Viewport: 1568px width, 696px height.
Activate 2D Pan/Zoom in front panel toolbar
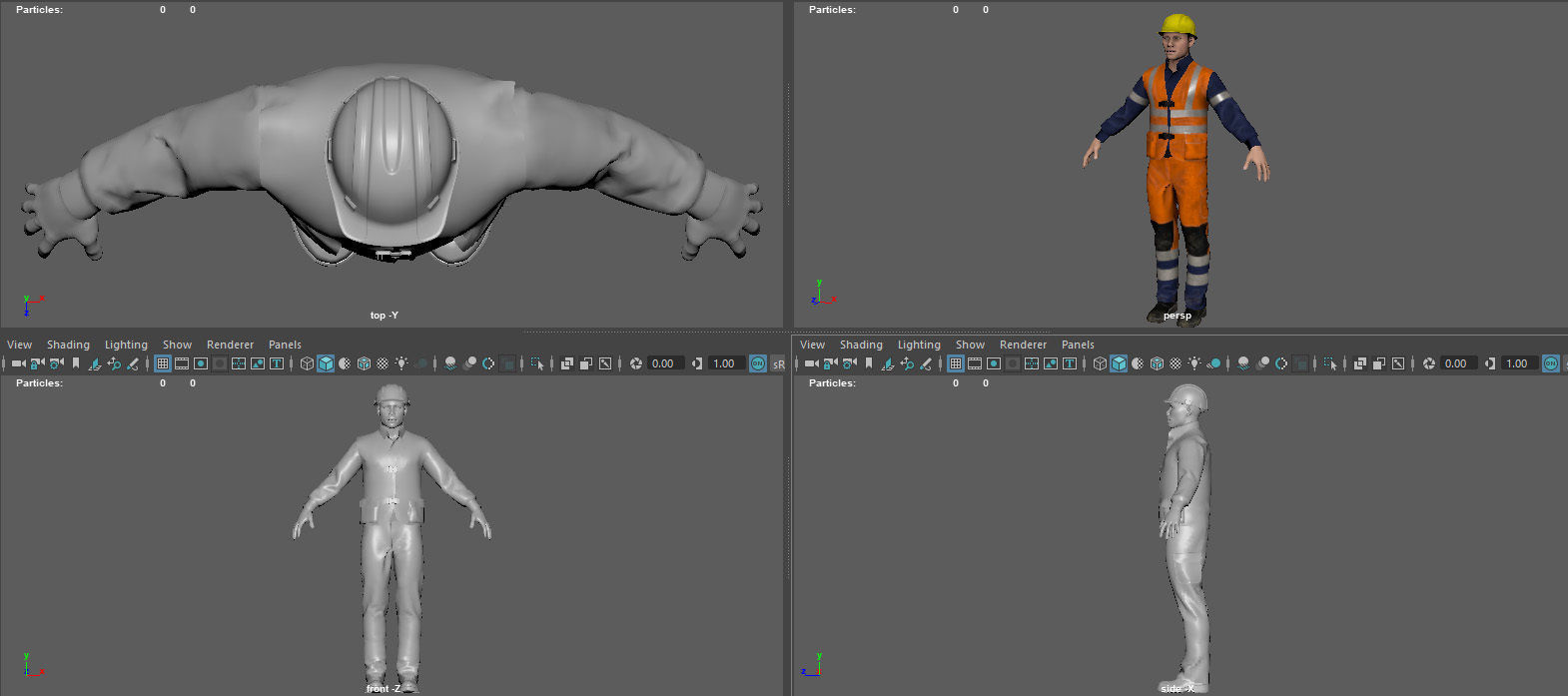point(114,363)
